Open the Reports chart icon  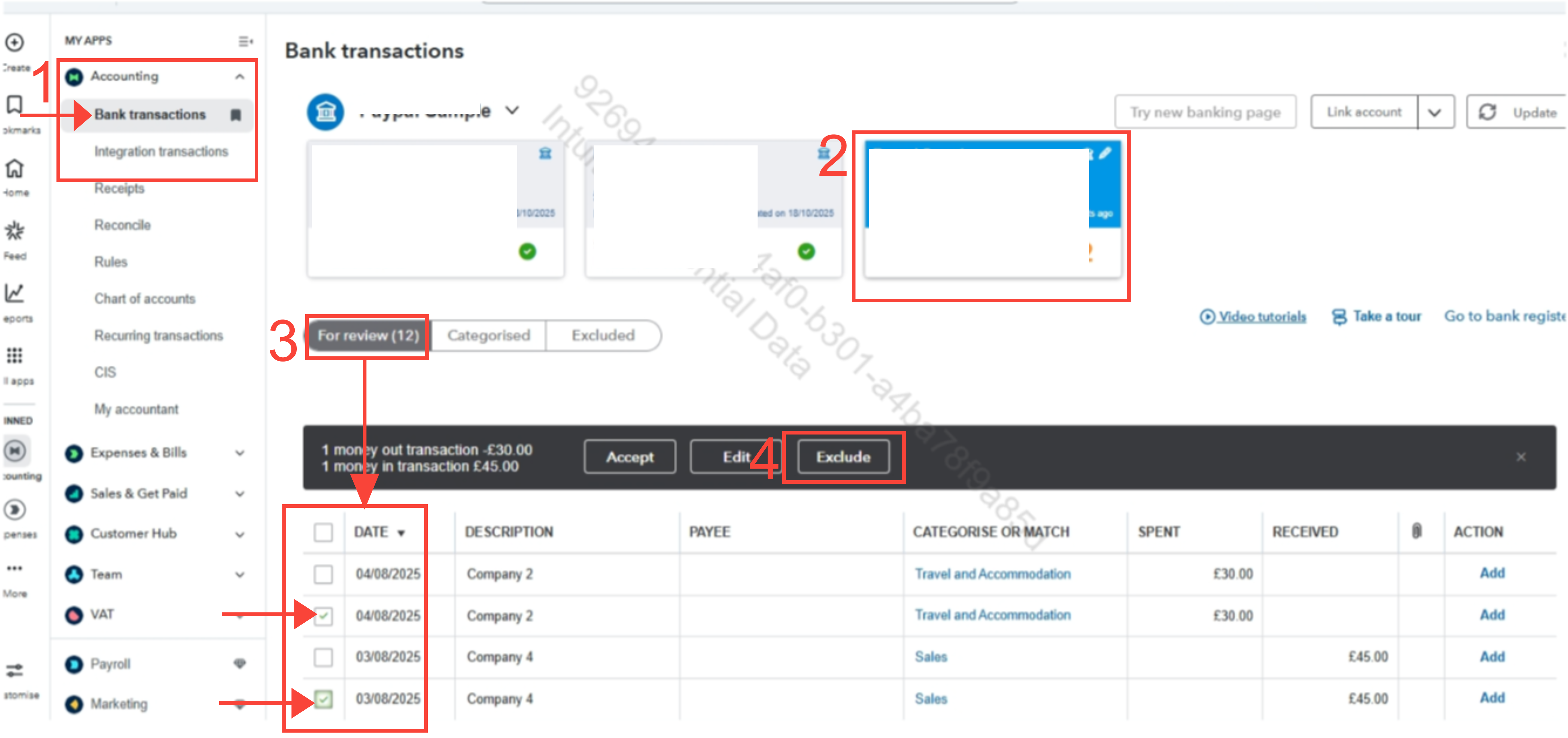point(15,294)
